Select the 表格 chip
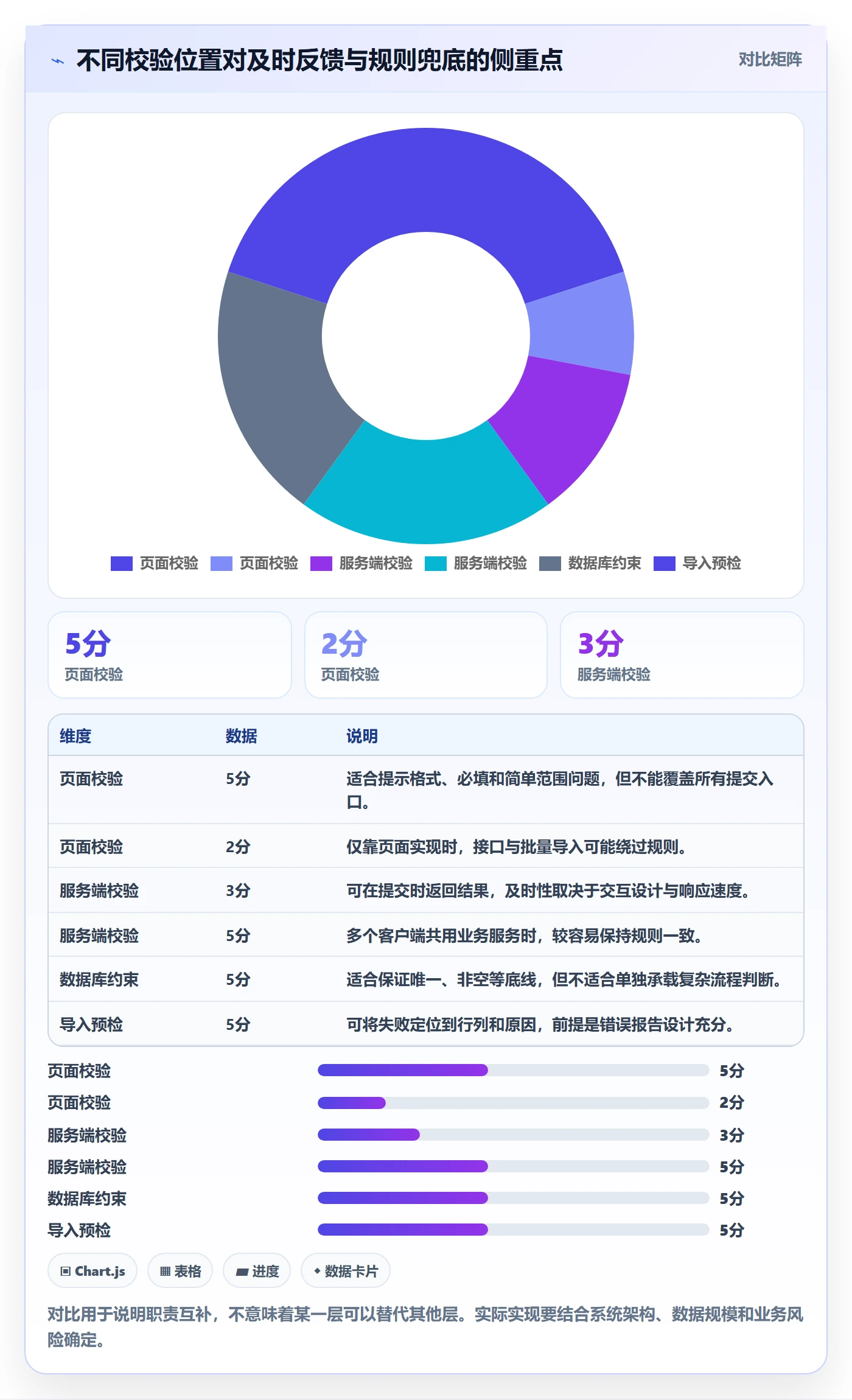Screen dimensions: 852x1400 click(x=180, y=1271)
